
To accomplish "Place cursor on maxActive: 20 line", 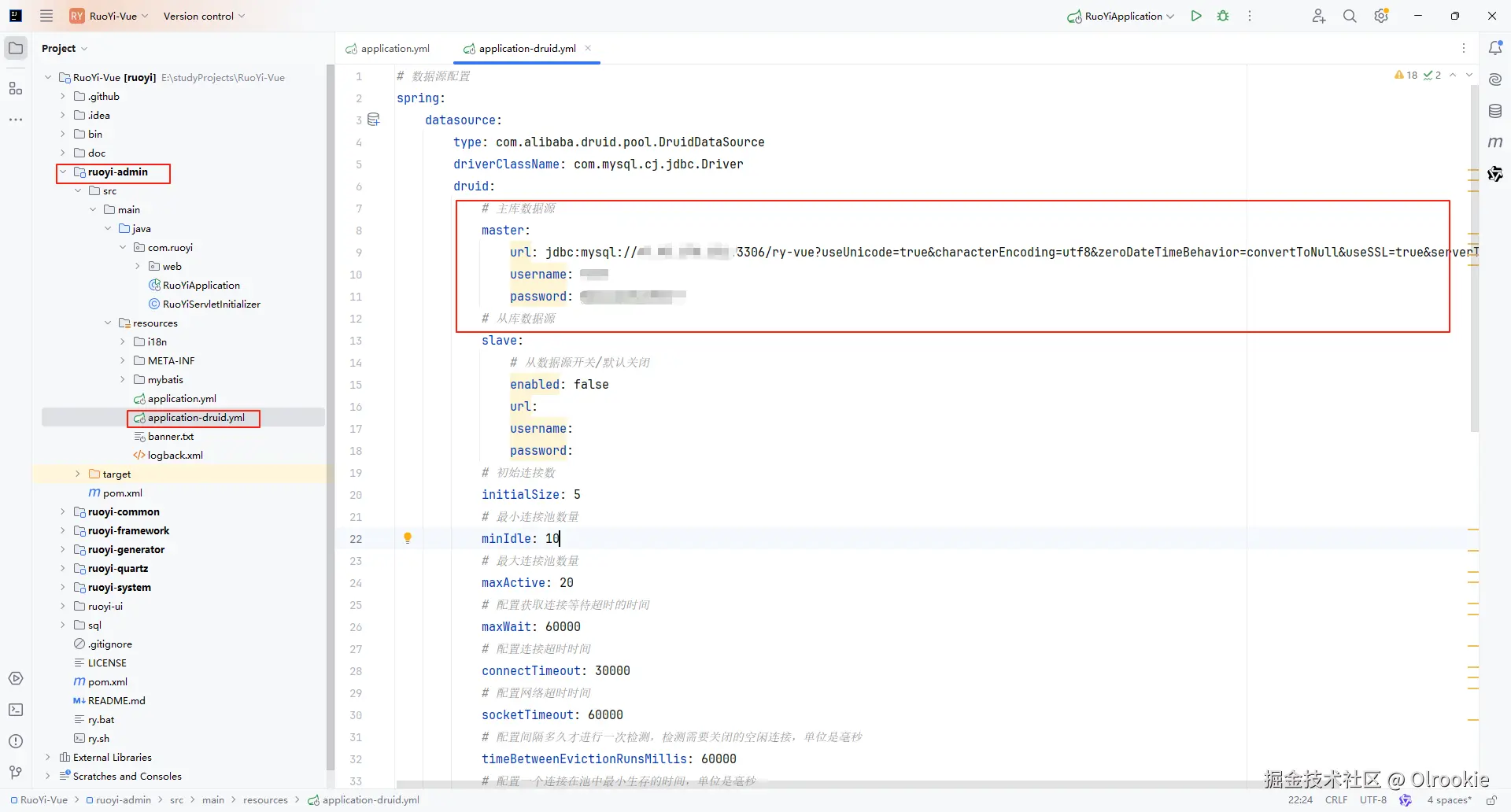I will [527, 582].
